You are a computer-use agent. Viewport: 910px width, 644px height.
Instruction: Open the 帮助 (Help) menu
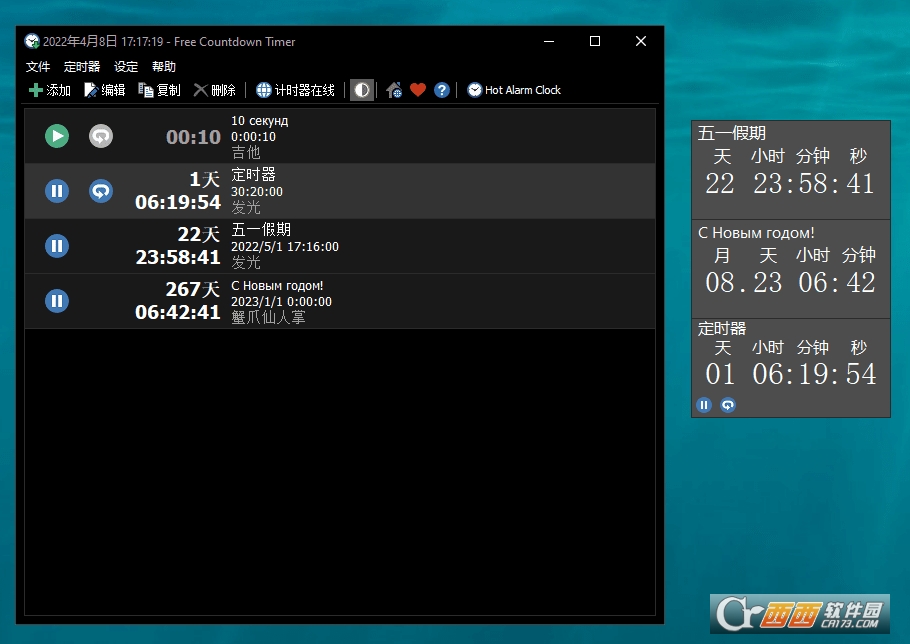pos(164,67)
